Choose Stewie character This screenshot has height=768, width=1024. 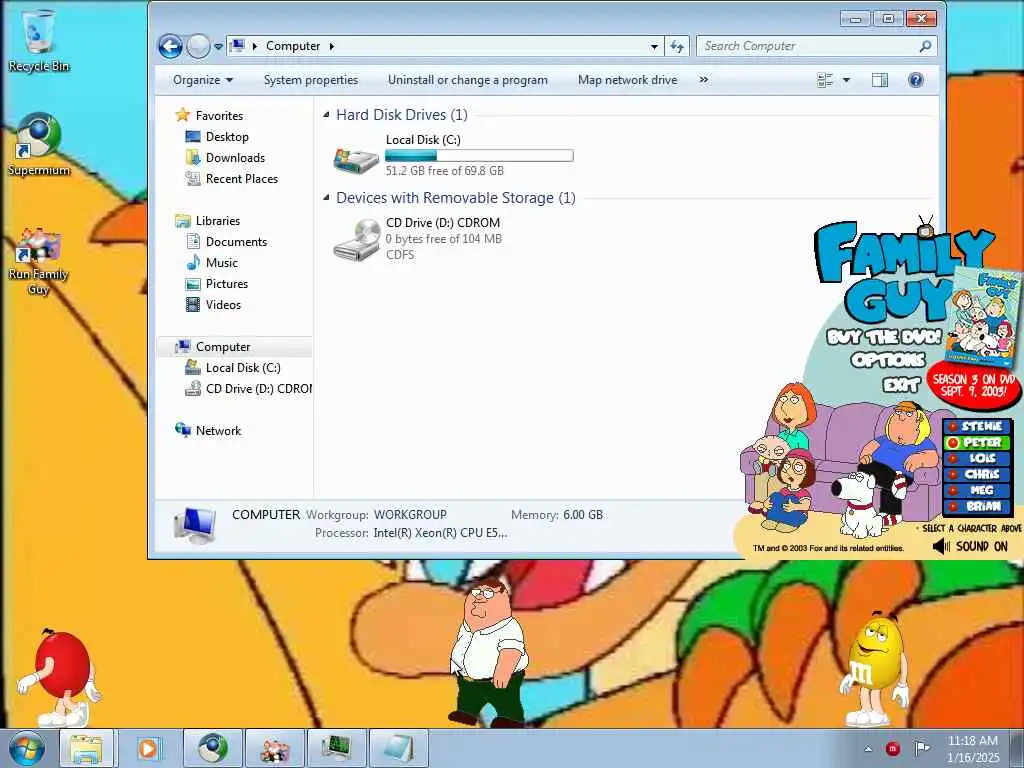tap(977, 426)
